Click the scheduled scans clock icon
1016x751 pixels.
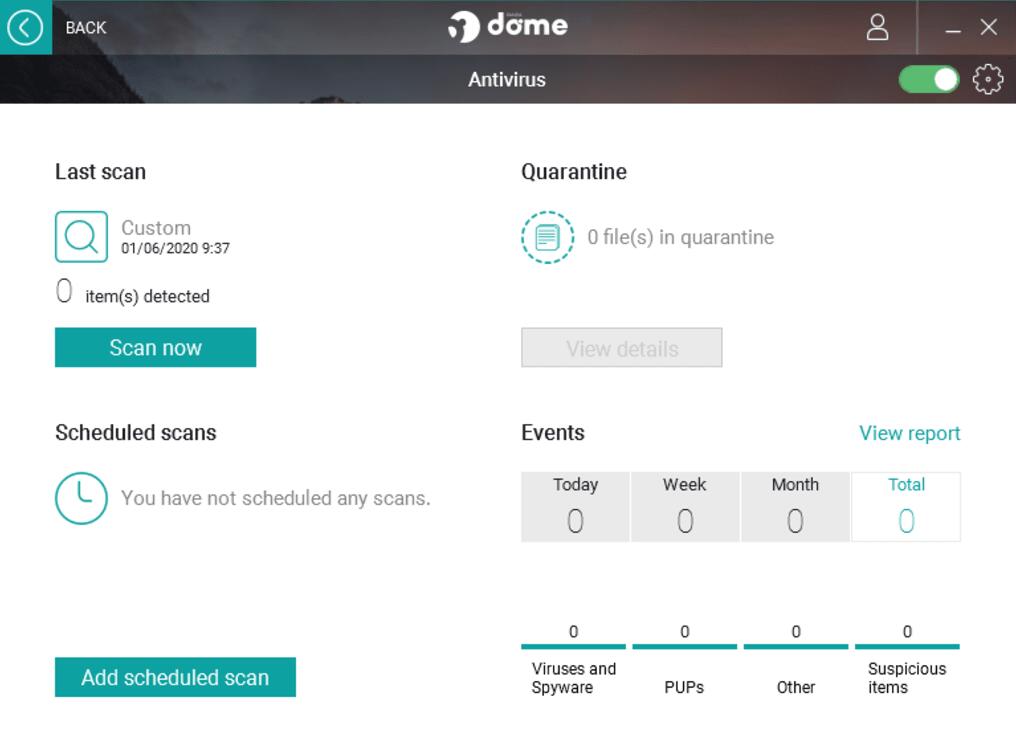coord(81,498)
